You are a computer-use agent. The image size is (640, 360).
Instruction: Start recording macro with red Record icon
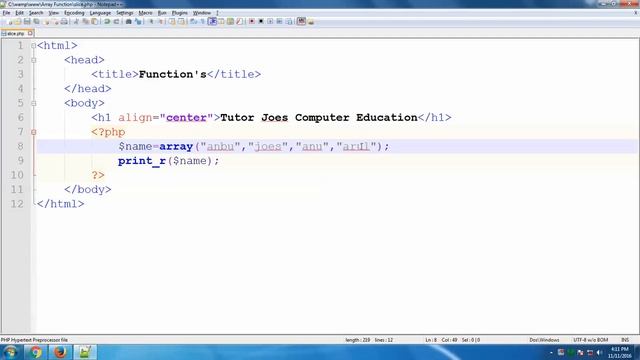[x=252, y=21]
